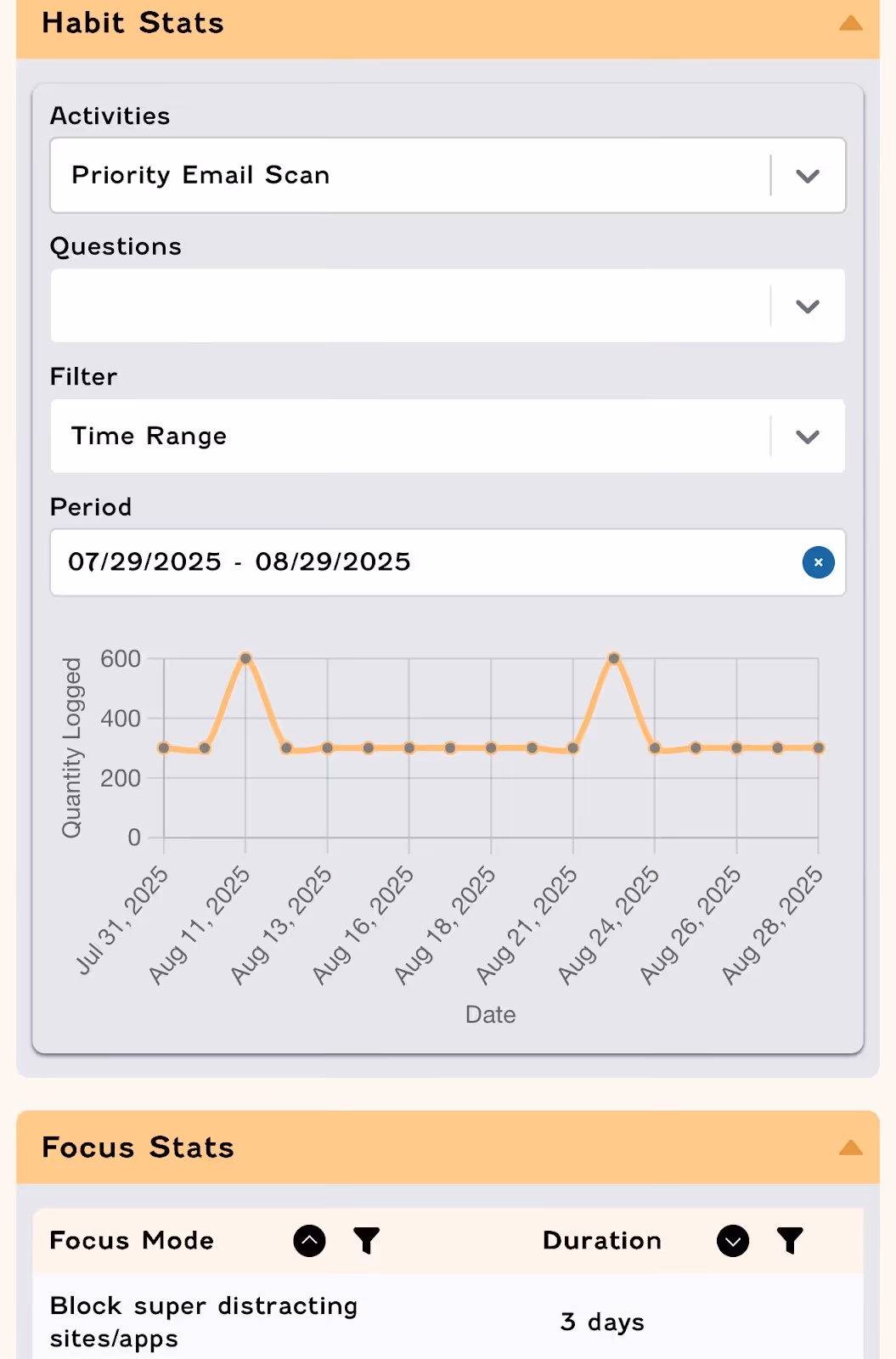The height and width of the screenshot is (1359, 896).
Task: Click the 600 y-axis value
Action: pos(121,659)
